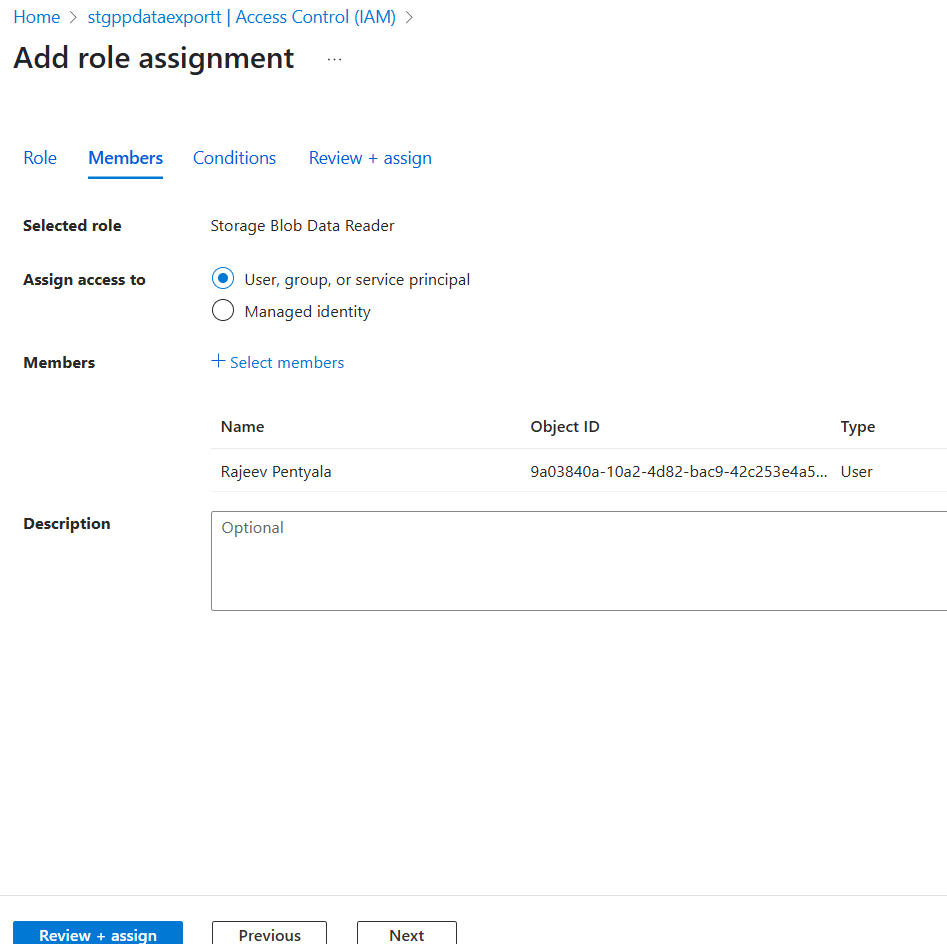Click the User type cell in row
947x944 pixels.
pyautogui.click(x=856, y=471)
